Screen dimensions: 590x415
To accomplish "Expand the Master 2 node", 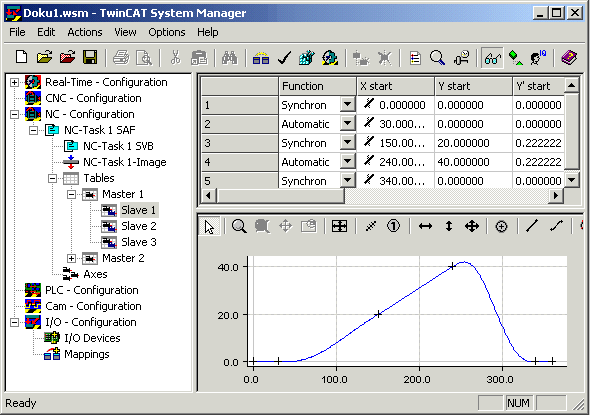I will tap(71, 258).
